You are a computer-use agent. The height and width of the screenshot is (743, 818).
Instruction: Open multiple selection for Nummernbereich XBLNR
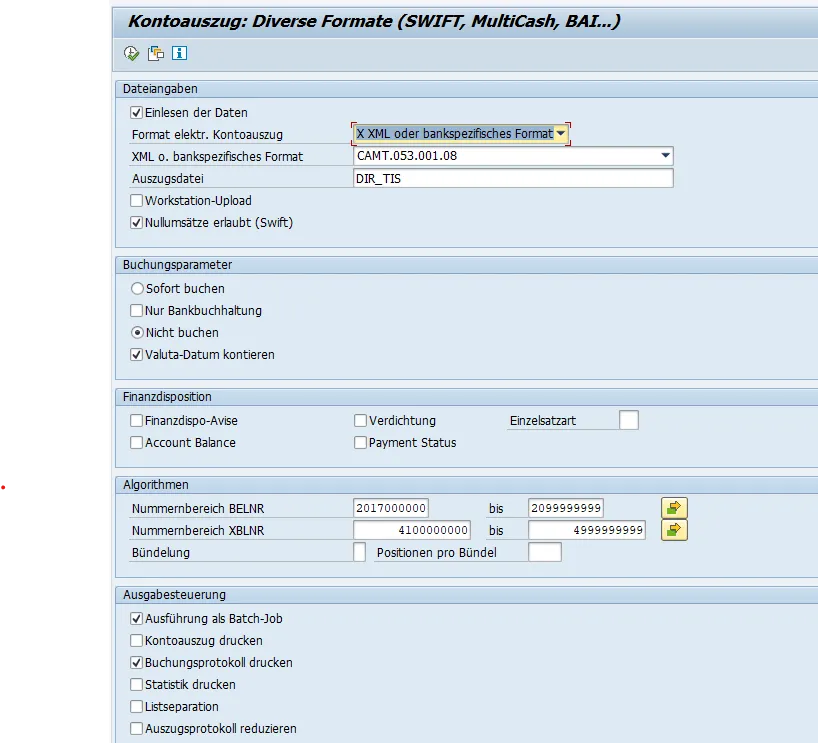coord(674,530)
